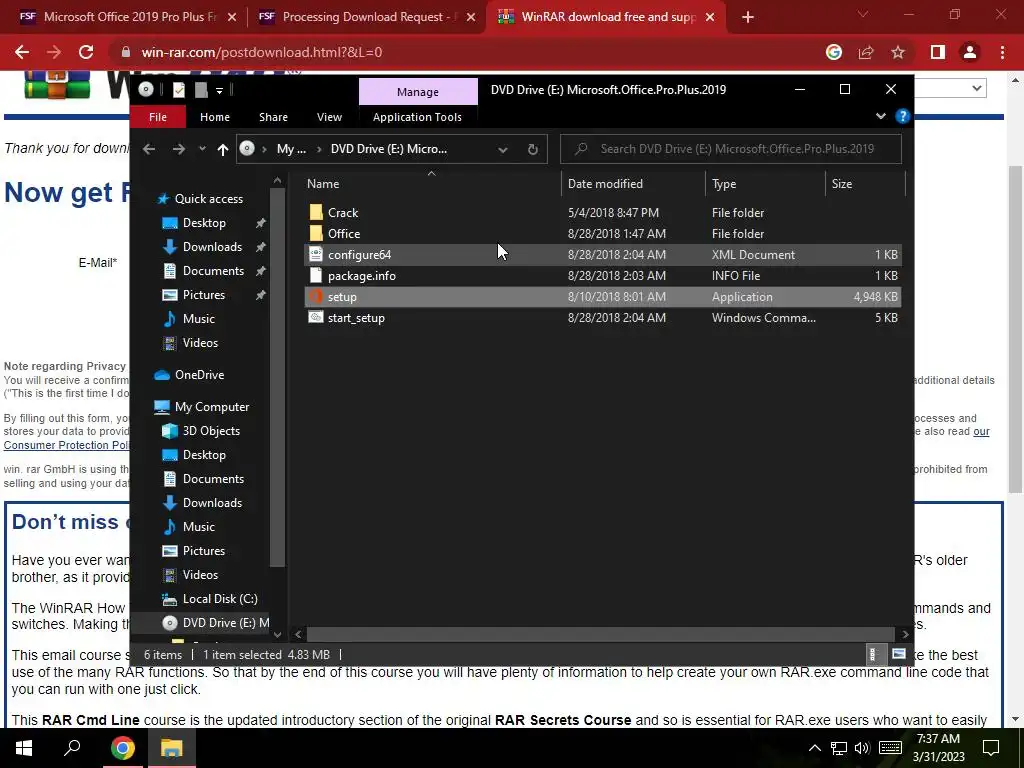Click the File Explorer horizontal scrollbar
This screenshot has width=1024, height=768.
click(x=601, y=634)
